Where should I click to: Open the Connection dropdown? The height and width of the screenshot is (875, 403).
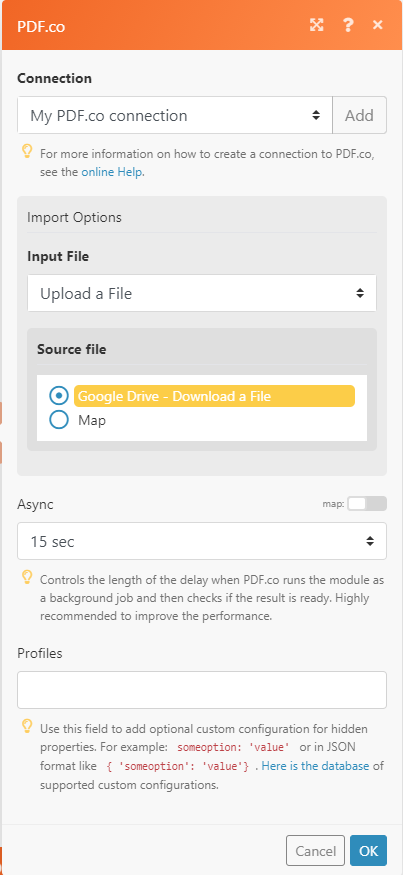coord(175,116)
